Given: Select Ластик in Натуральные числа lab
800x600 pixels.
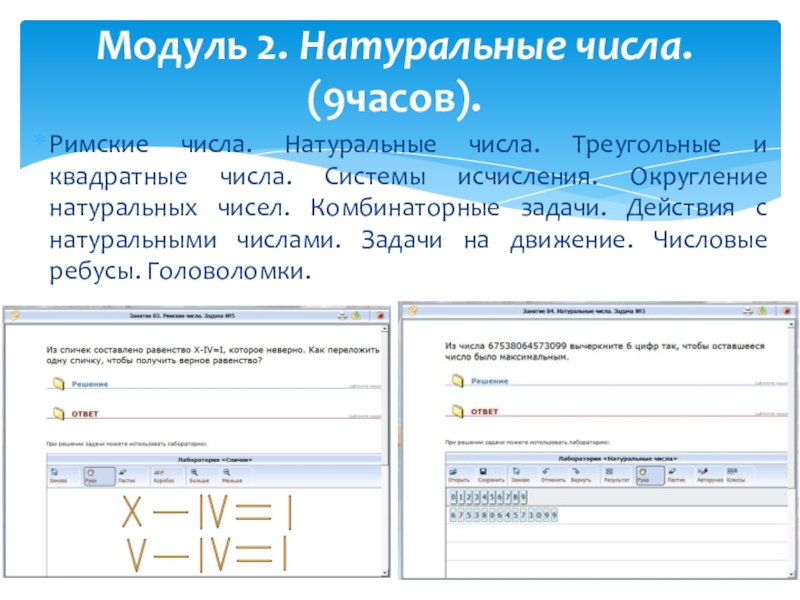Looking at the screenshot, I should pos(676,475).
